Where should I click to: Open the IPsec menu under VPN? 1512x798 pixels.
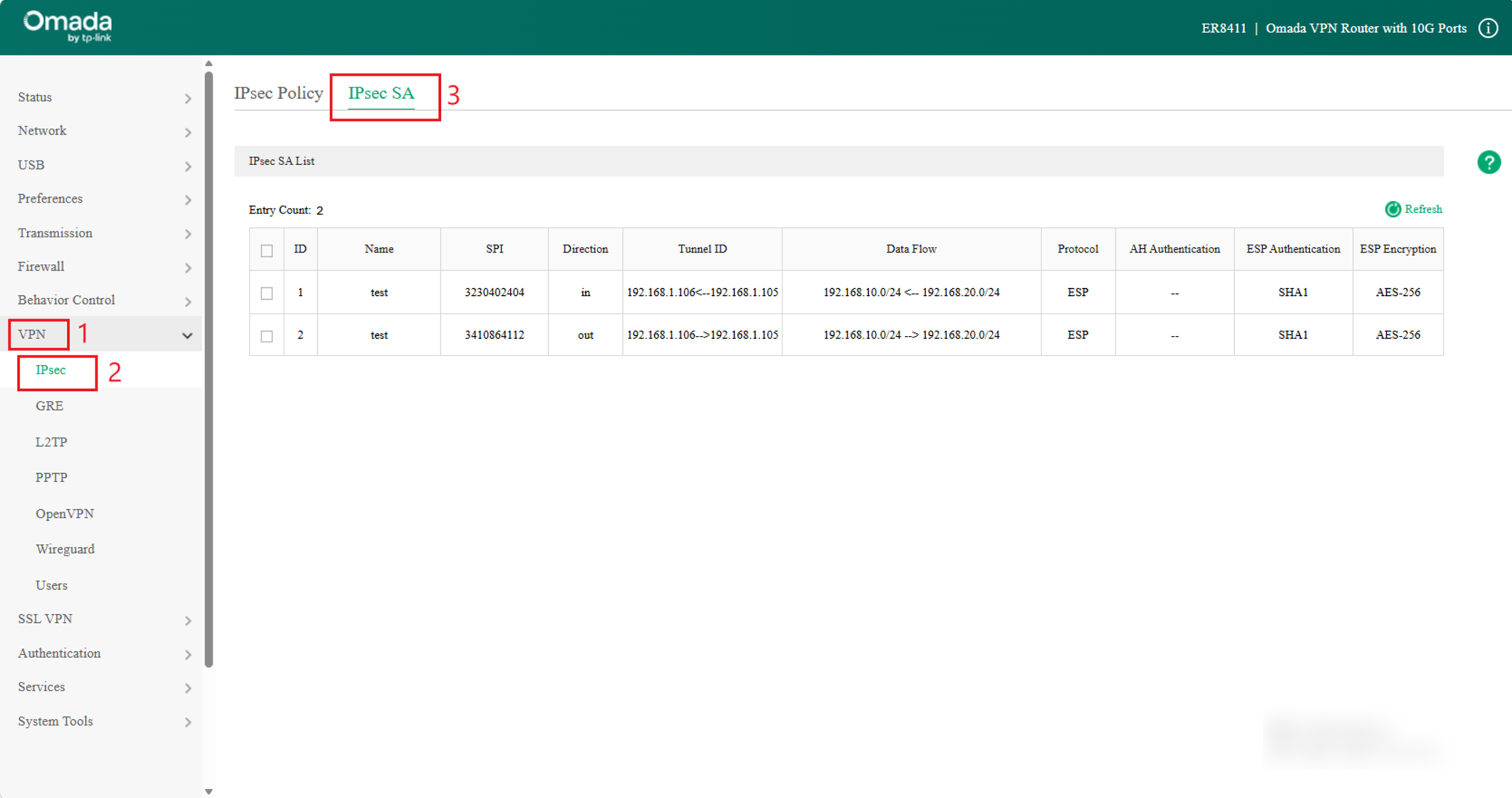(50, 370)
